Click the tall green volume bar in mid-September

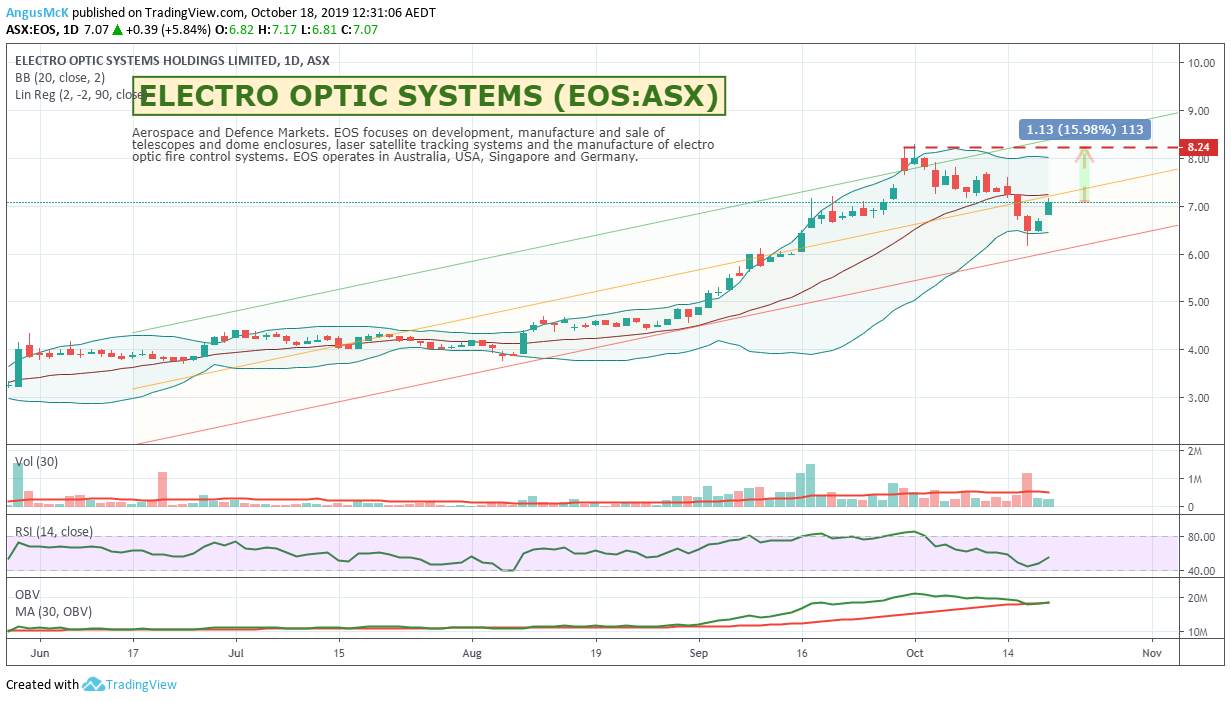pyautogui.click(x=811, y=485)
